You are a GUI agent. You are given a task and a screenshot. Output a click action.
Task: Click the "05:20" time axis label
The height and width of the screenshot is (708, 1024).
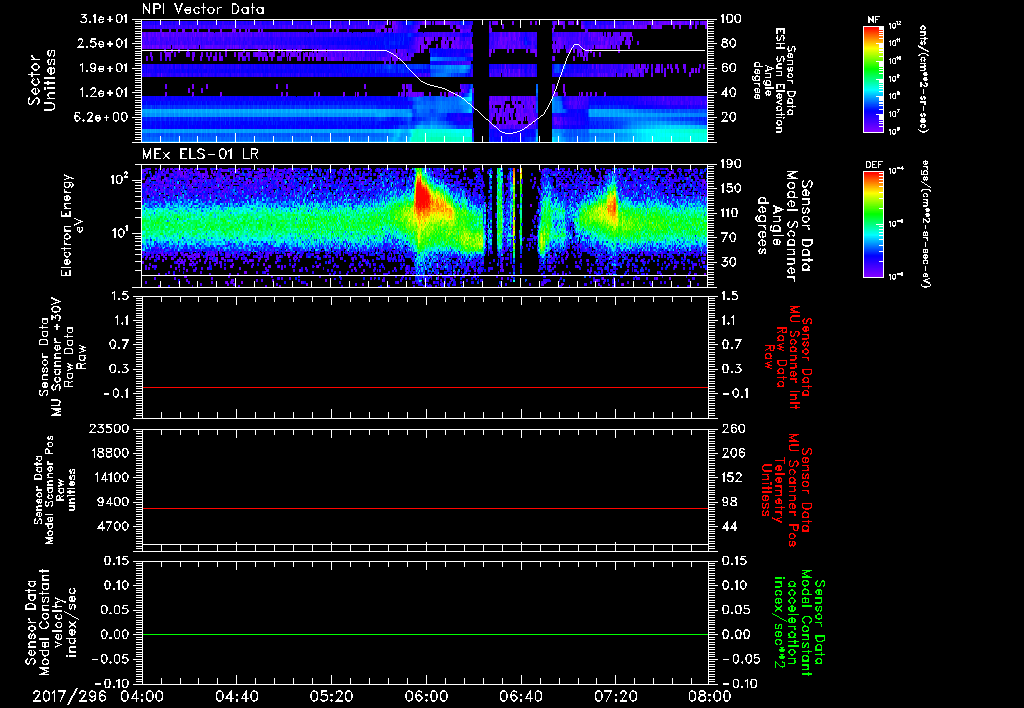point(331,696)
